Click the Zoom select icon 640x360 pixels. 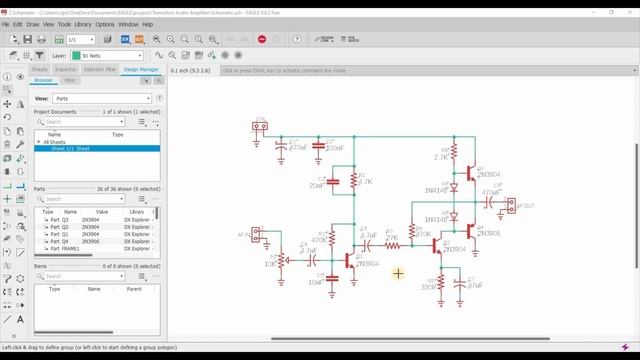tap(213, 39)
